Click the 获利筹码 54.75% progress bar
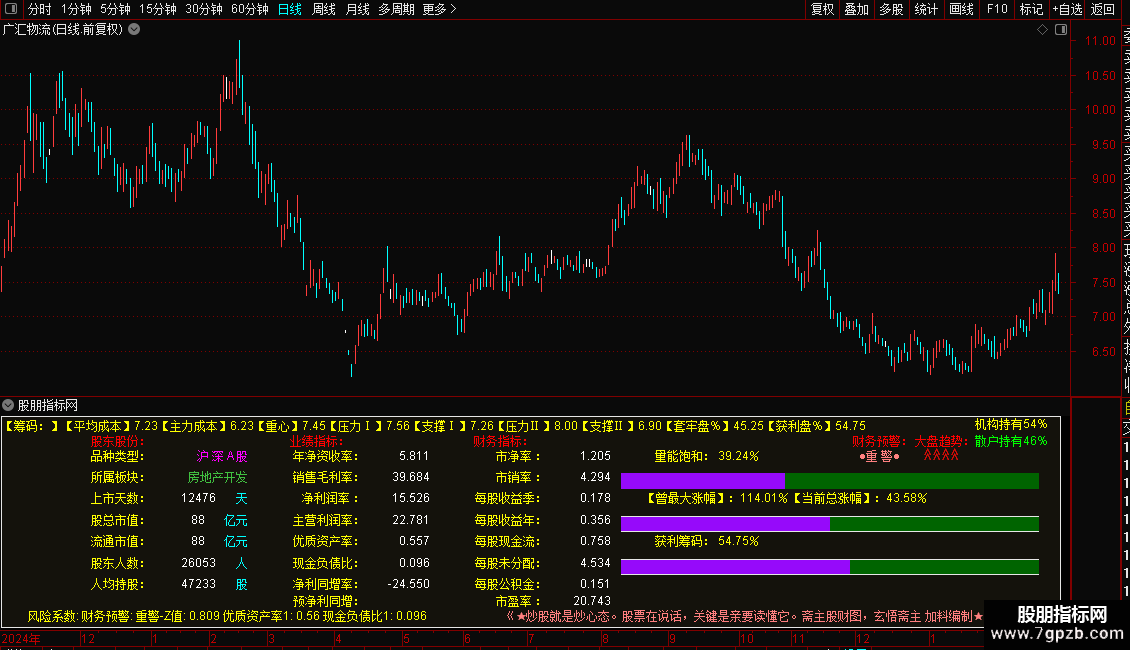This screenshot has width=1130, height=650. pos(829,567)
